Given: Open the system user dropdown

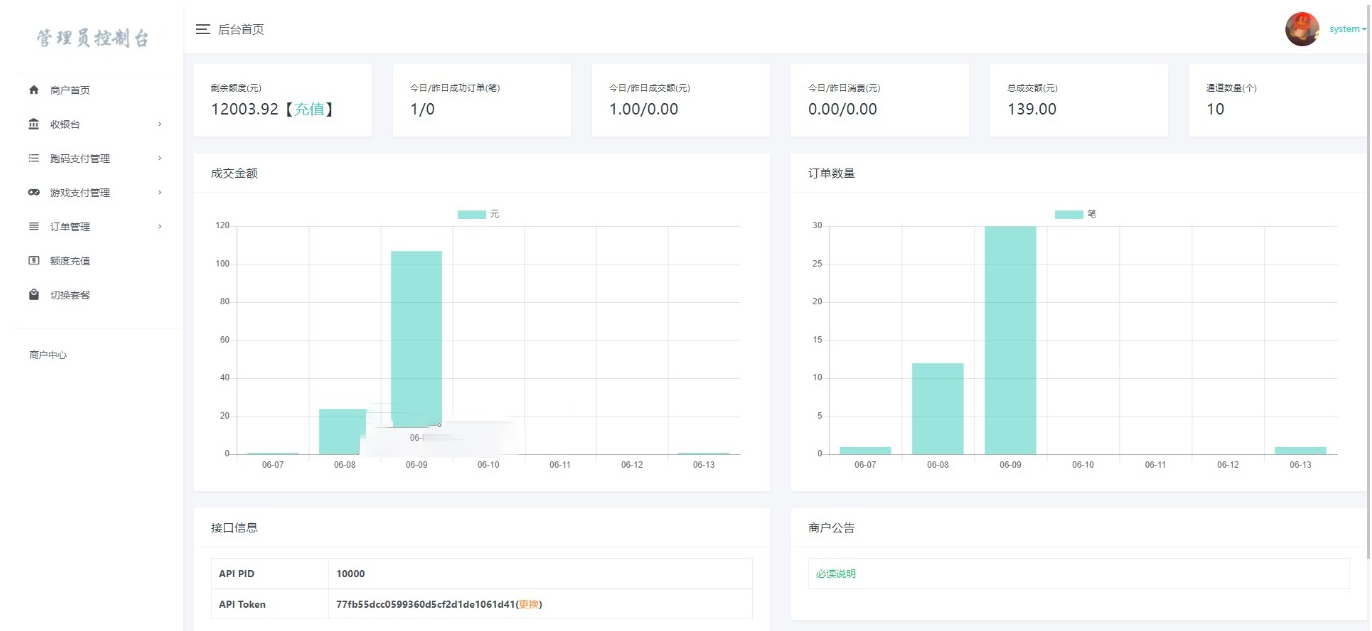Looking at the screenshot, I should (x=1346, y=29).
